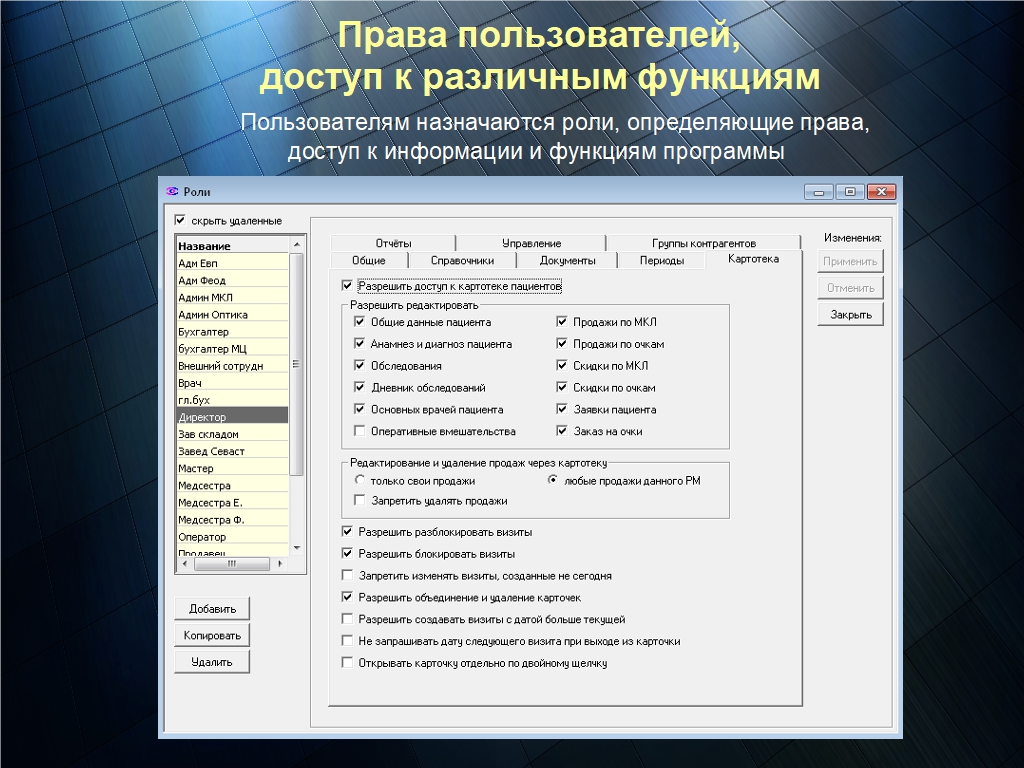Check 'Запретить удалять продажи' option
This screenshot has height=768, width=1024.
coord(360,501)
